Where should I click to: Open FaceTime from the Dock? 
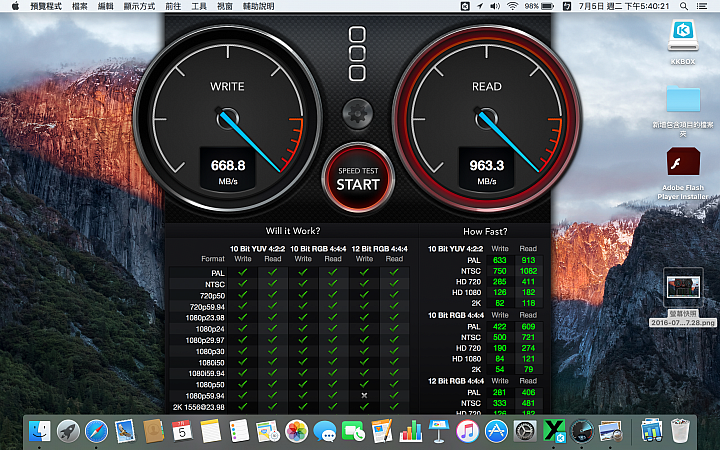tap(353, 431)
